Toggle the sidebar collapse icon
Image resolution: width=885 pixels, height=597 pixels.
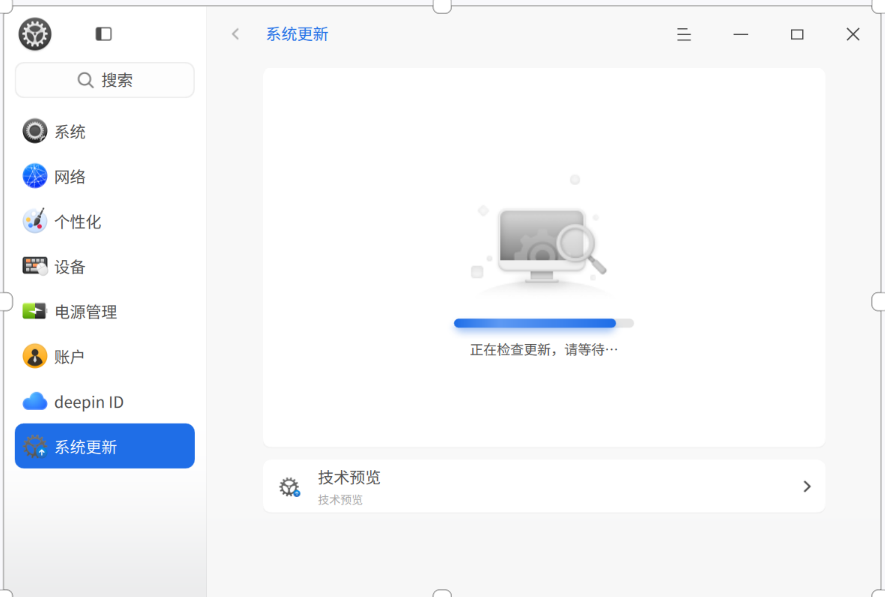pyautogui.click(x=104, y=34)
